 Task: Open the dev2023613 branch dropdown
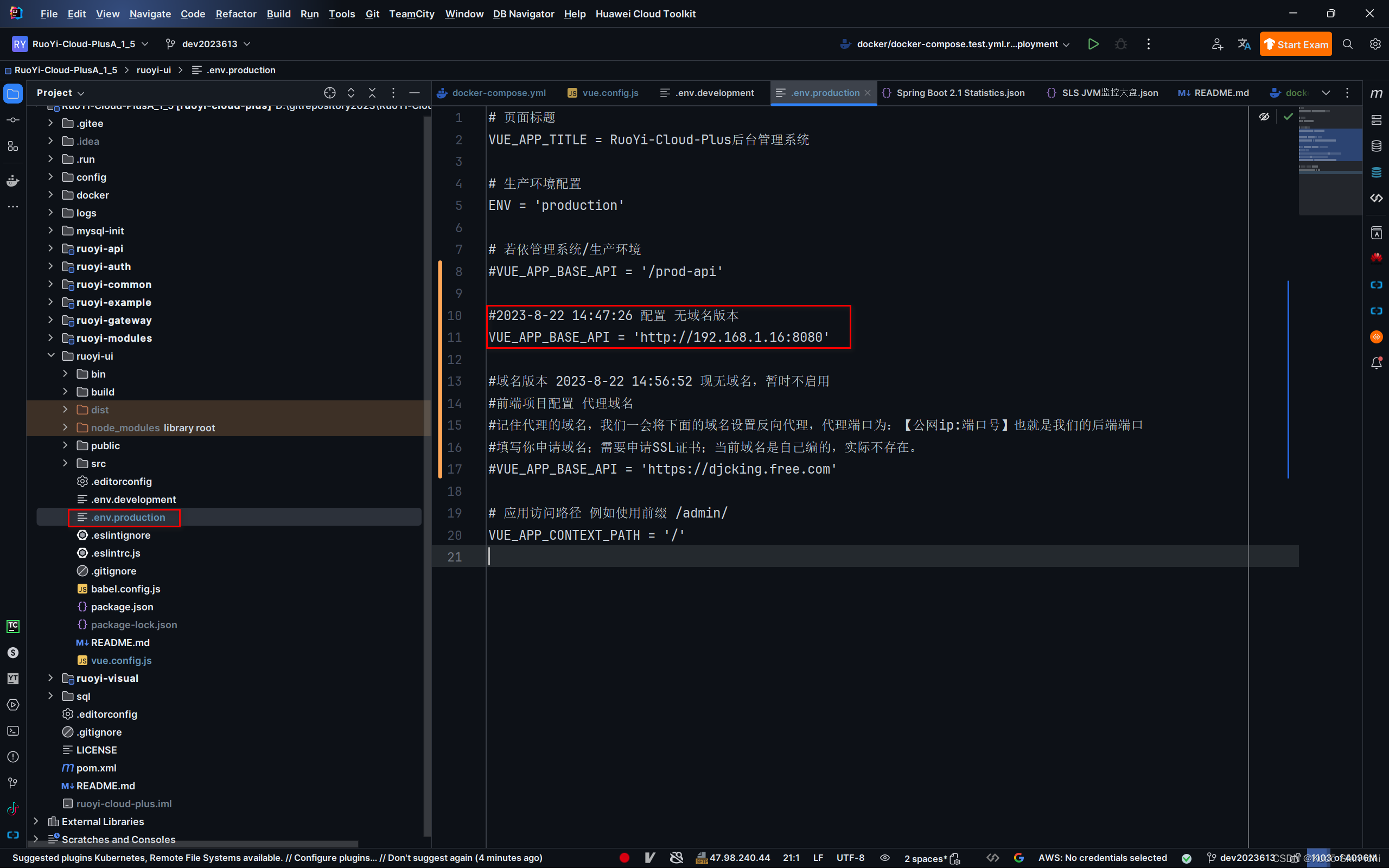[x=208, y=44]
